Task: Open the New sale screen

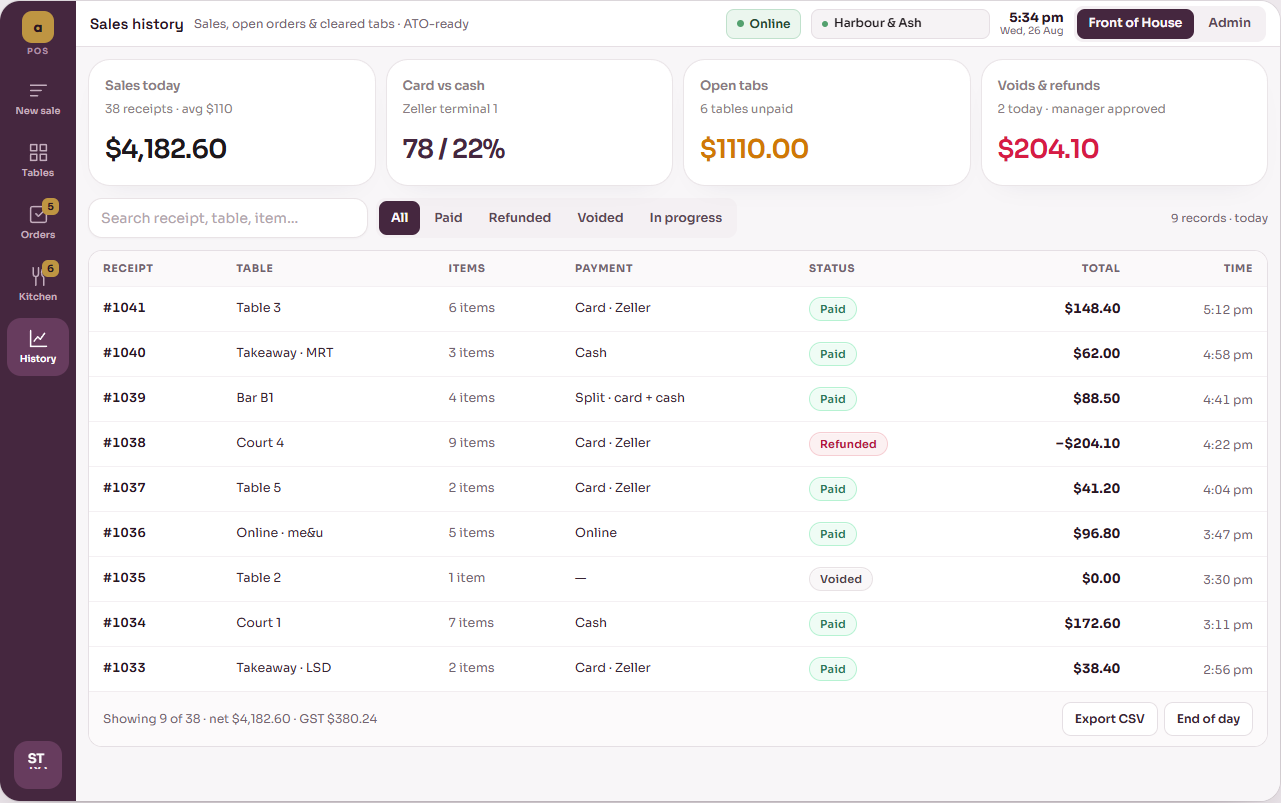Action: [x=38, y=98]
